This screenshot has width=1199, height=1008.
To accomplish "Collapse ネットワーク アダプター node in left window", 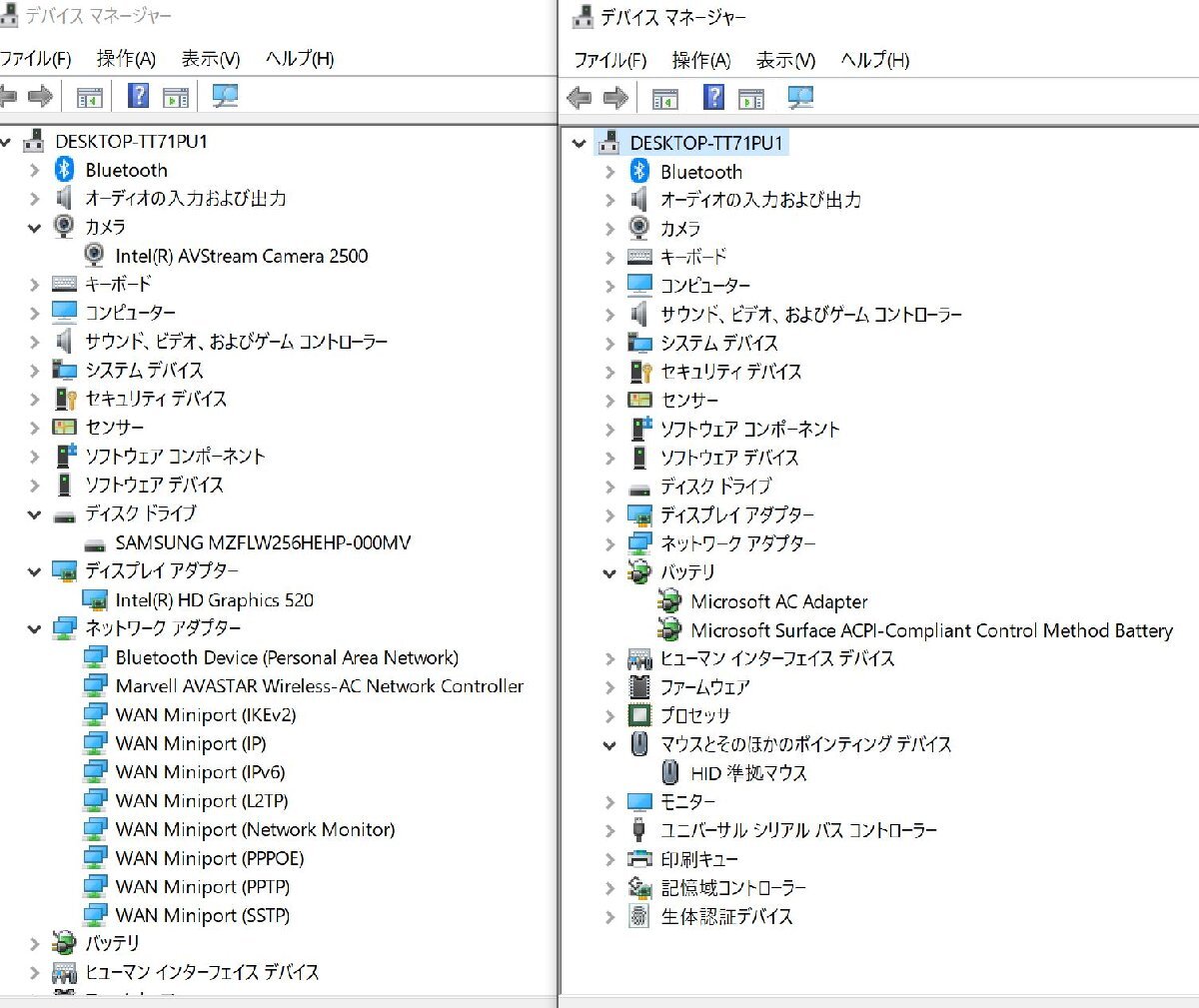I will pos(34,629).
